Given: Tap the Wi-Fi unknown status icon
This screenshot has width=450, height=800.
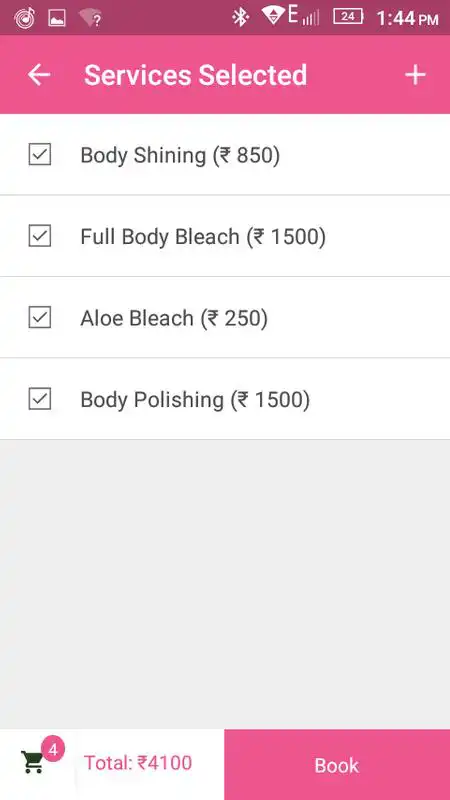Looking at the screenshot, I should (90, 18).
